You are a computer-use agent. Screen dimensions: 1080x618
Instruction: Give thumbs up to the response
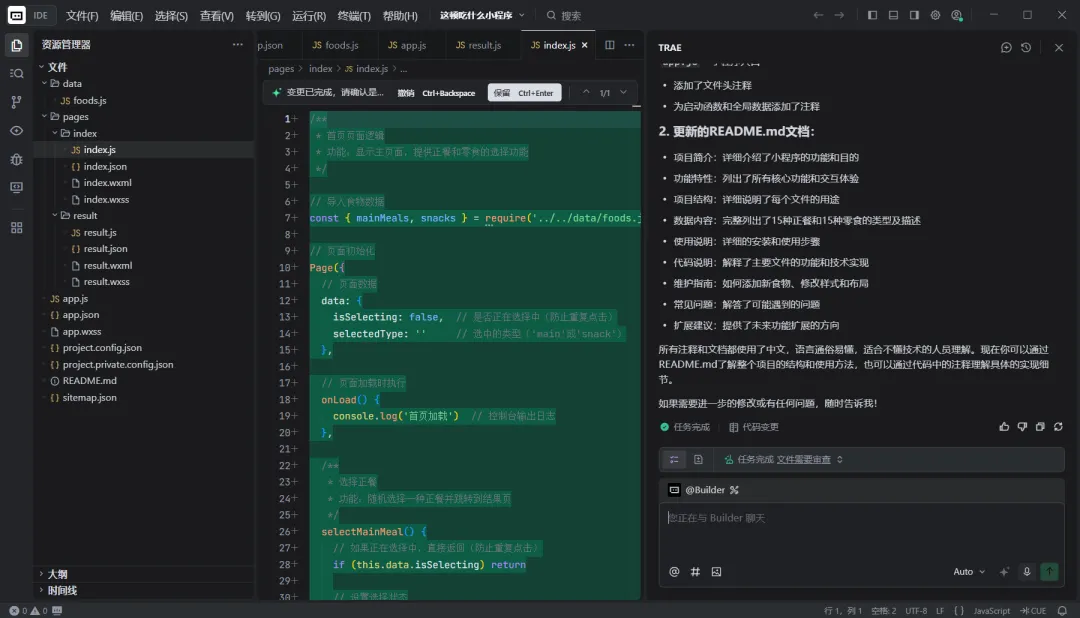point(1004,427)
